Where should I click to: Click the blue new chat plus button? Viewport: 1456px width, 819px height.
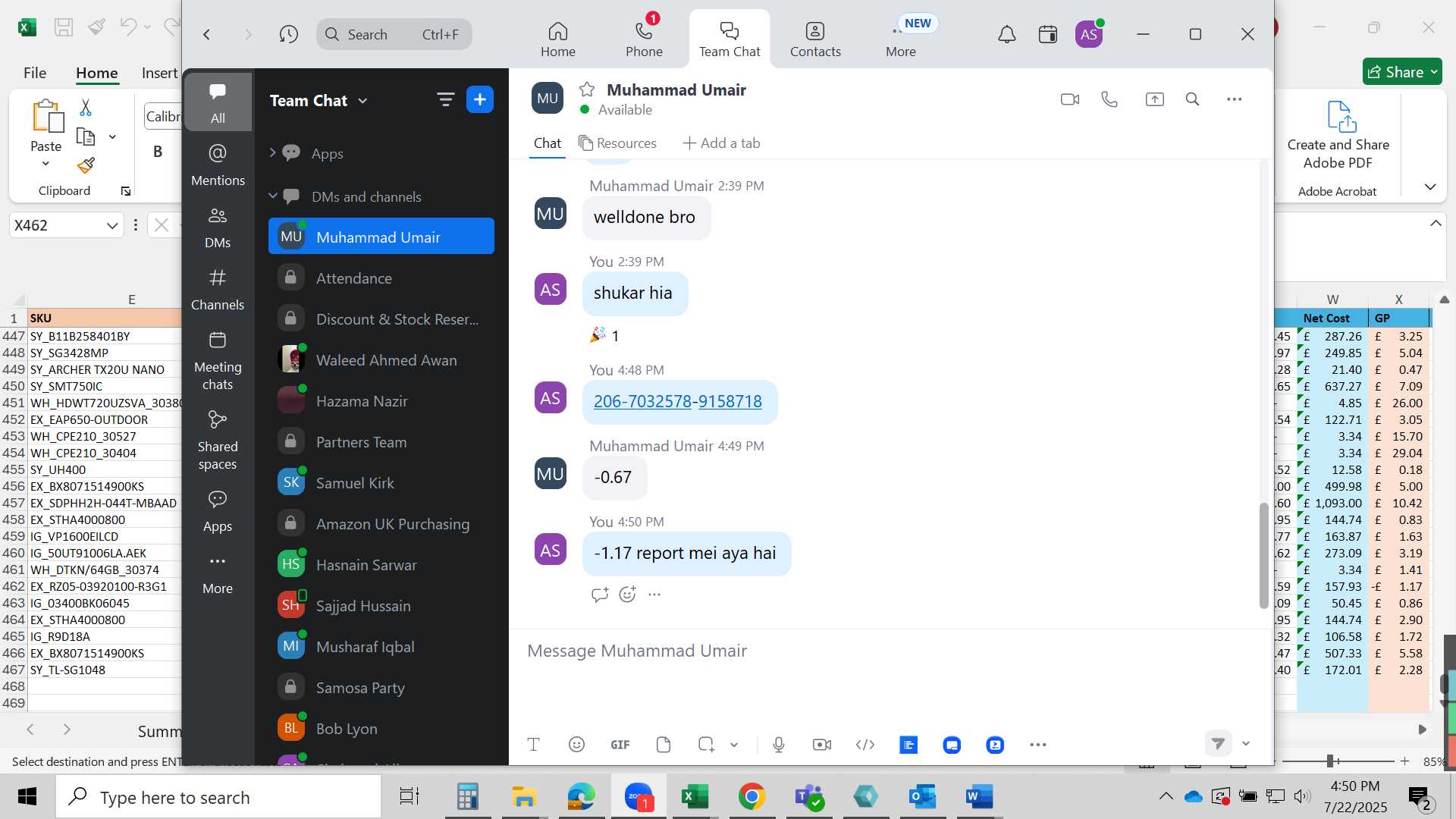[x=479, y=99]
